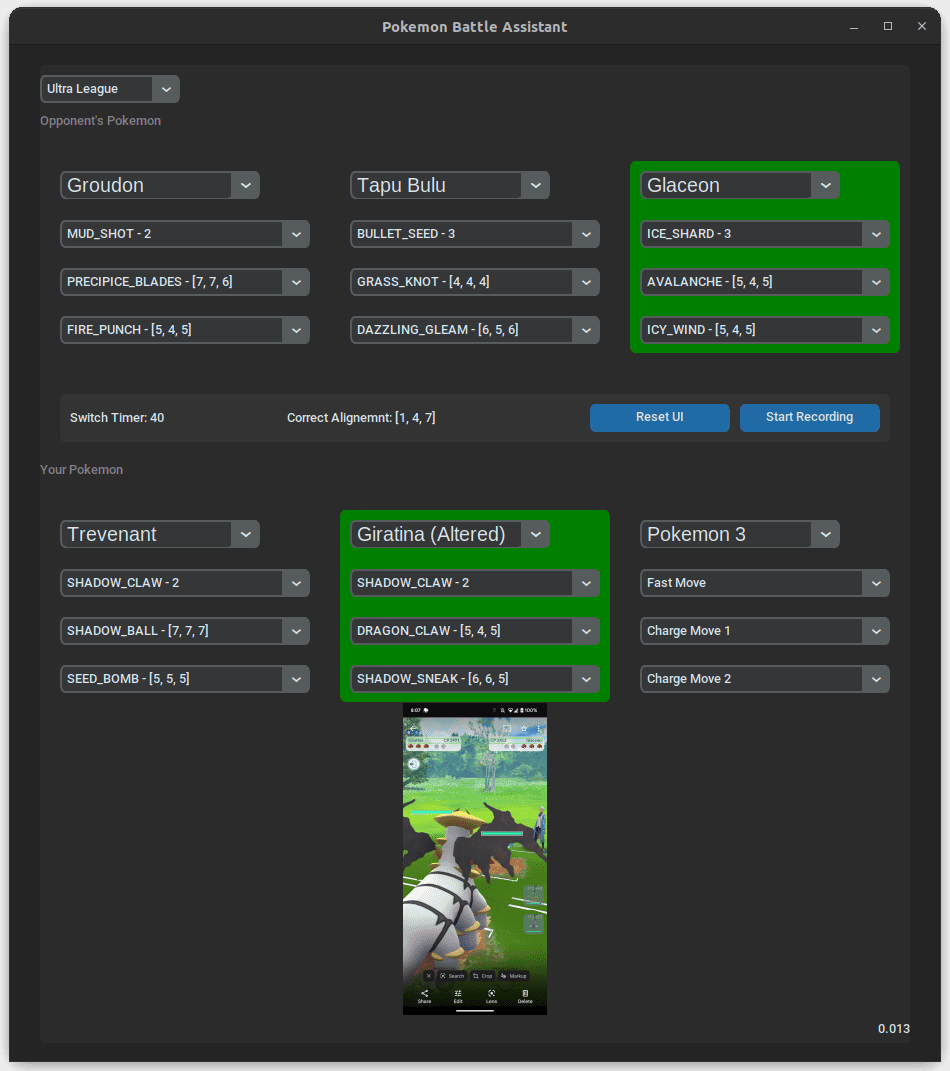Open the Pokemon 3 selection dropdown
This screenshot has width=950, height=1071.
tap(740, 534)
